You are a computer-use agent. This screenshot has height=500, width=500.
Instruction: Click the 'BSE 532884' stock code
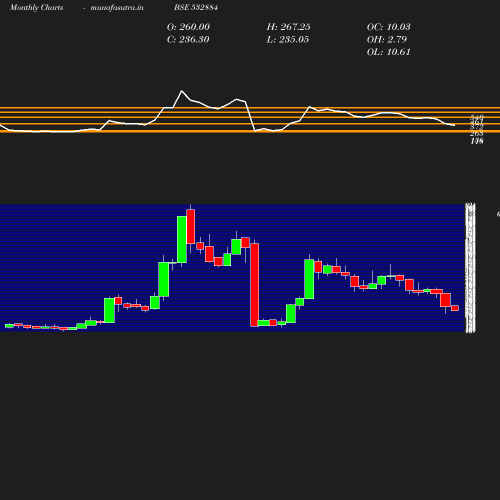196,7
